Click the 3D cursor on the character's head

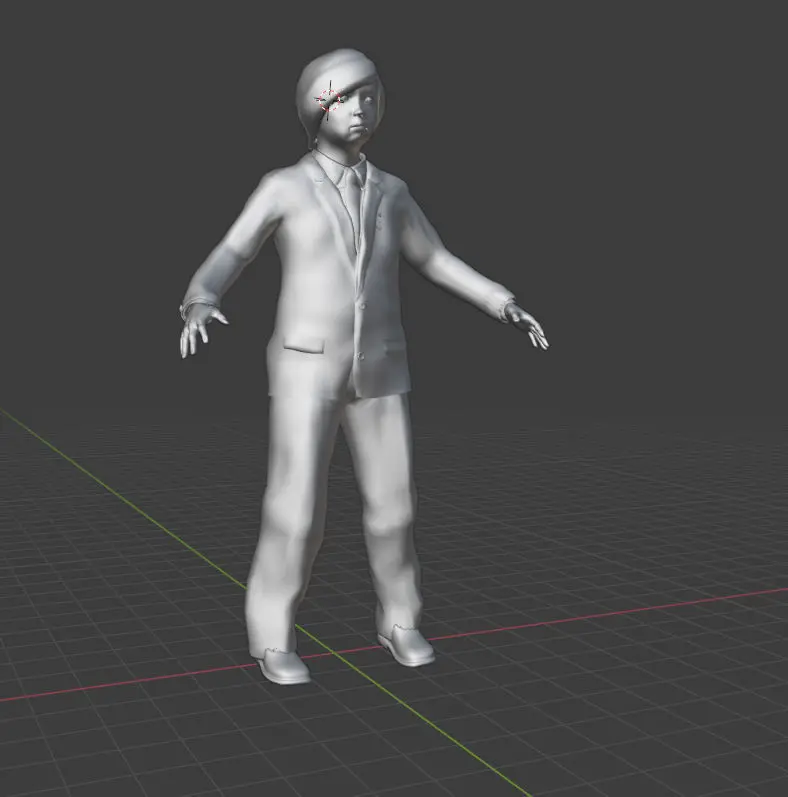pyautogui.click(x=329, y=100)
